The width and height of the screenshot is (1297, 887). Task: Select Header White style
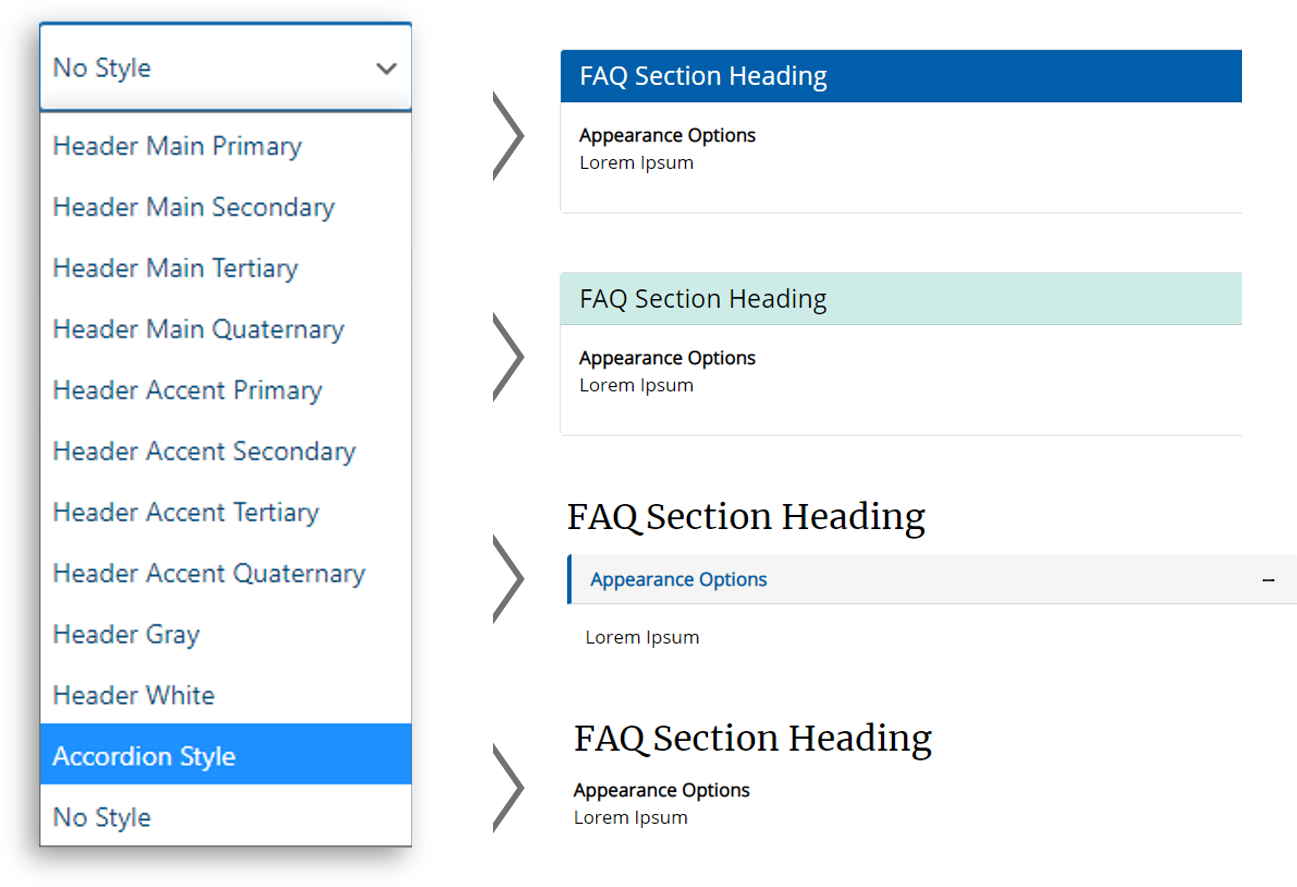tap(133, 695)
